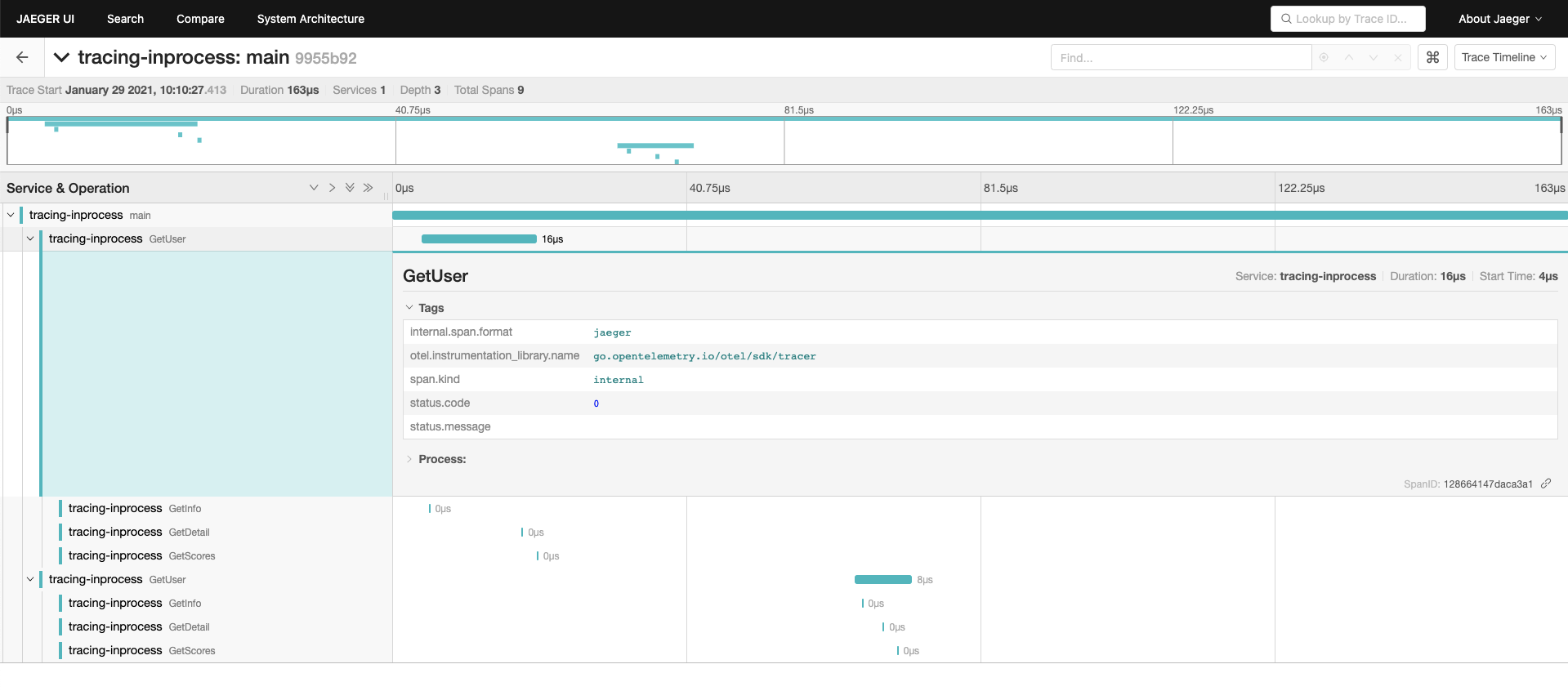Open keyboard shortcuts via command icon

click(x=1432, y=57)
